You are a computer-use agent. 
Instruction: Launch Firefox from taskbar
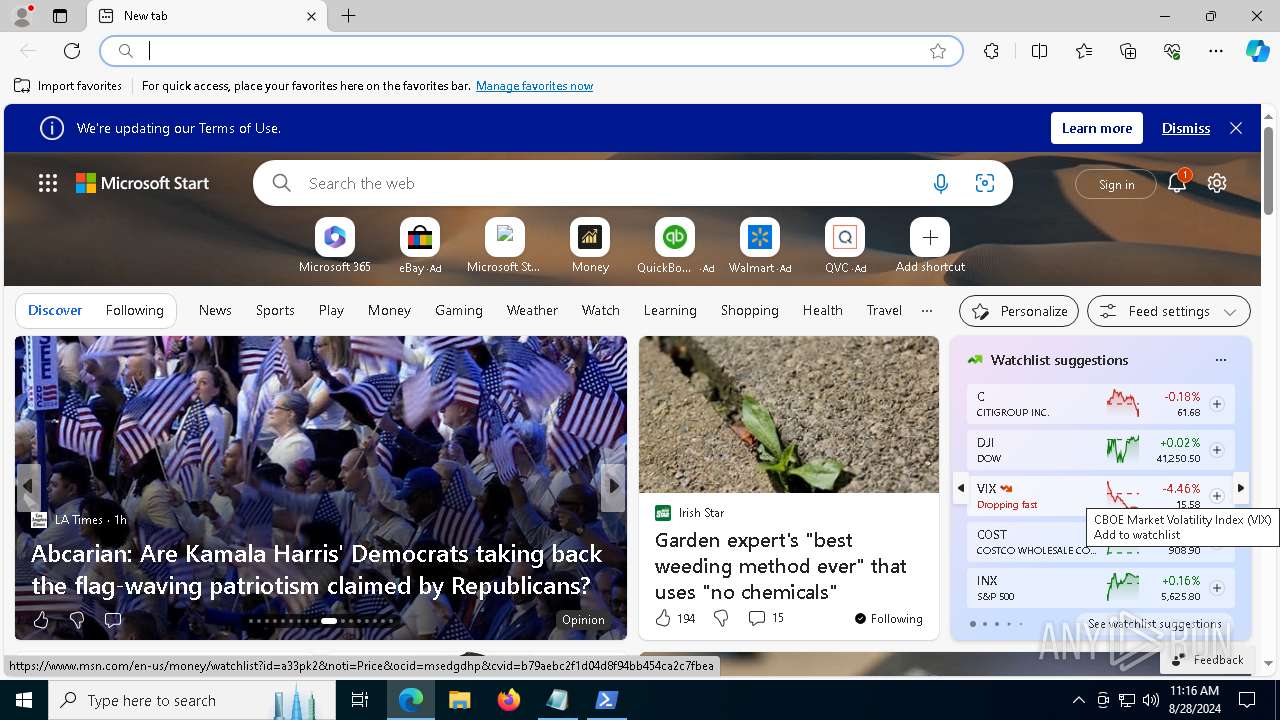pos(509,700)
